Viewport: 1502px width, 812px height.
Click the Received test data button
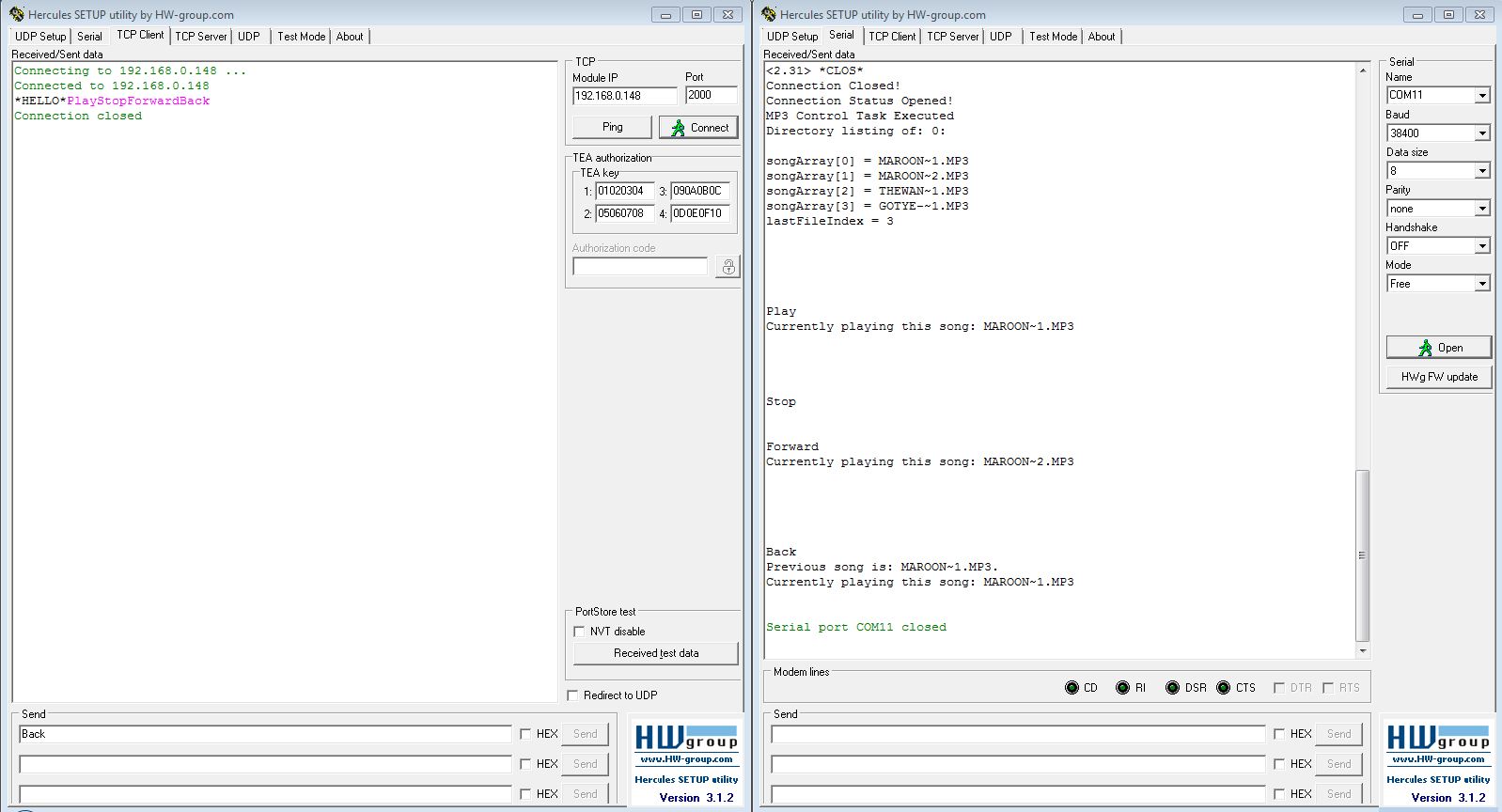pos(656,653)
